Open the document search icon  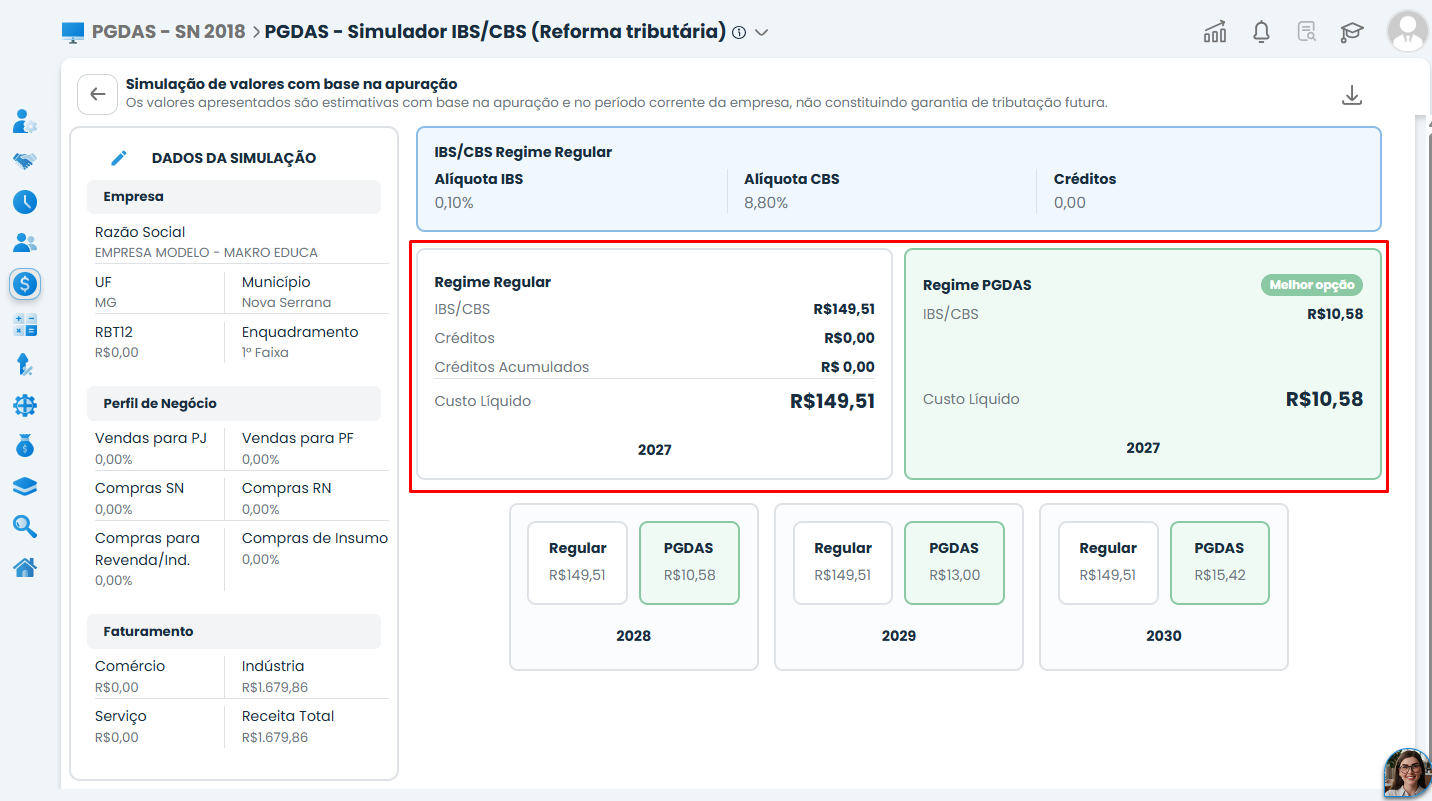click(x=1307, y=32)
